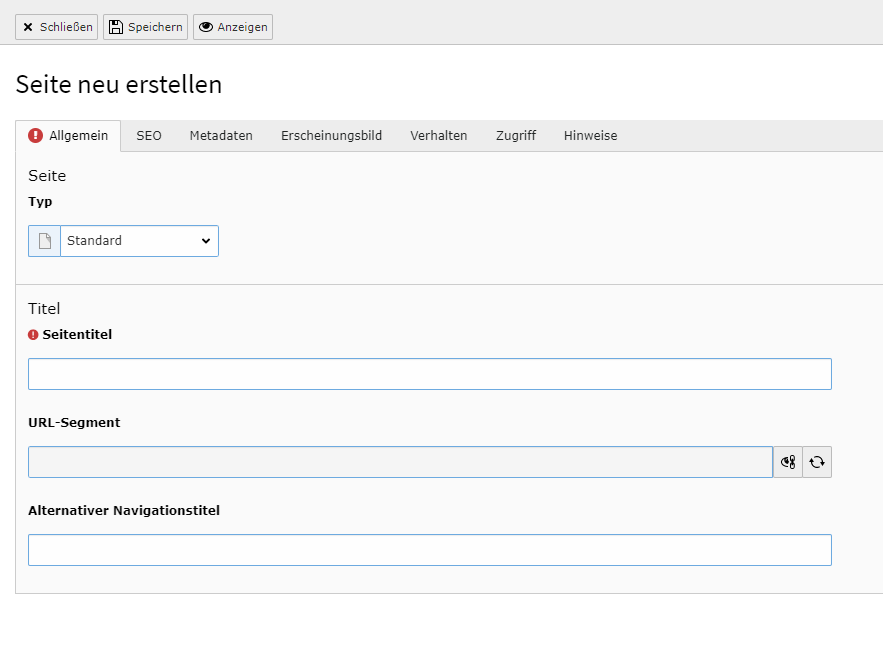Recalculate the URL segment with refresh icon
The image size is (883, 663).
point(817,462)
